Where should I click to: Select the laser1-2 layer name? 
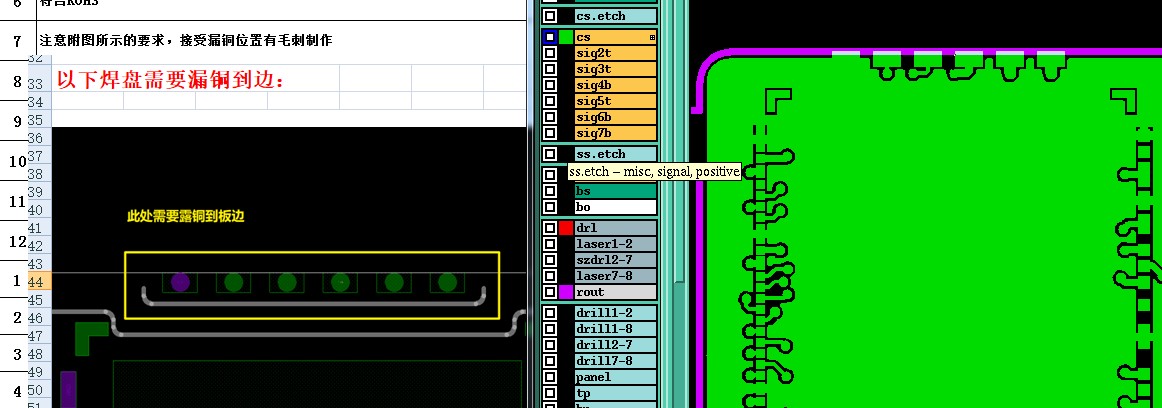(616, 244)
